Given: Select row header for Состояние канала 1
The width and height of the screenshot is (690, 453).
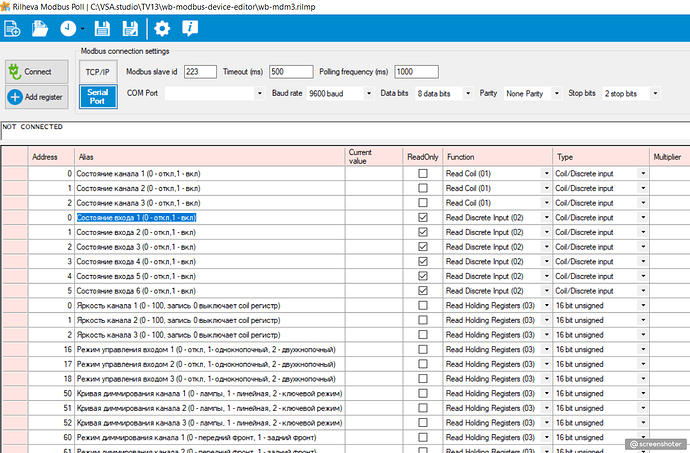Looking at the screenshot, I should [15, 173].
